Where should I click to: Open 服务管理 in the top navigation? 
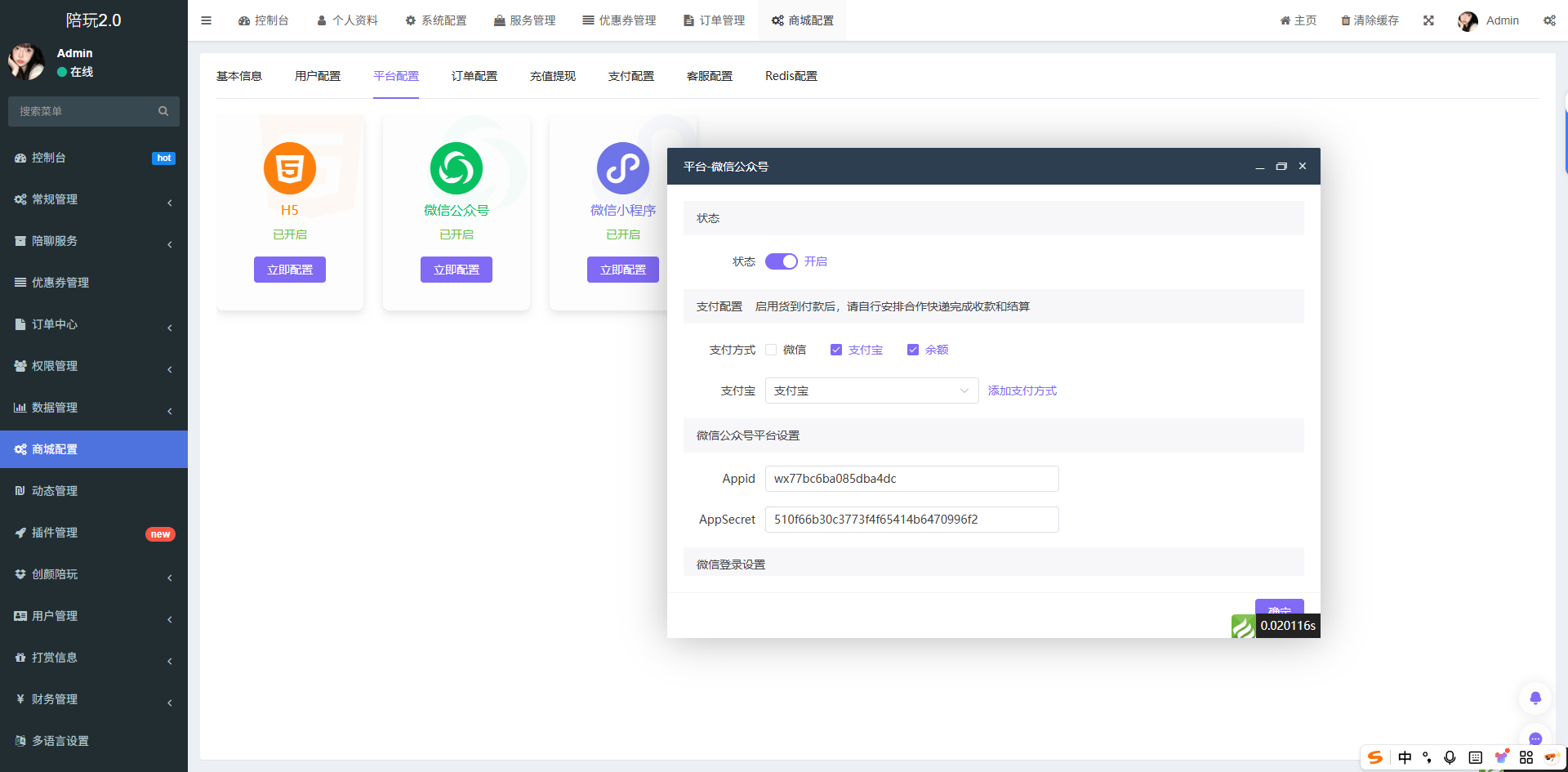pyautogui.click(x=524, y=20)
